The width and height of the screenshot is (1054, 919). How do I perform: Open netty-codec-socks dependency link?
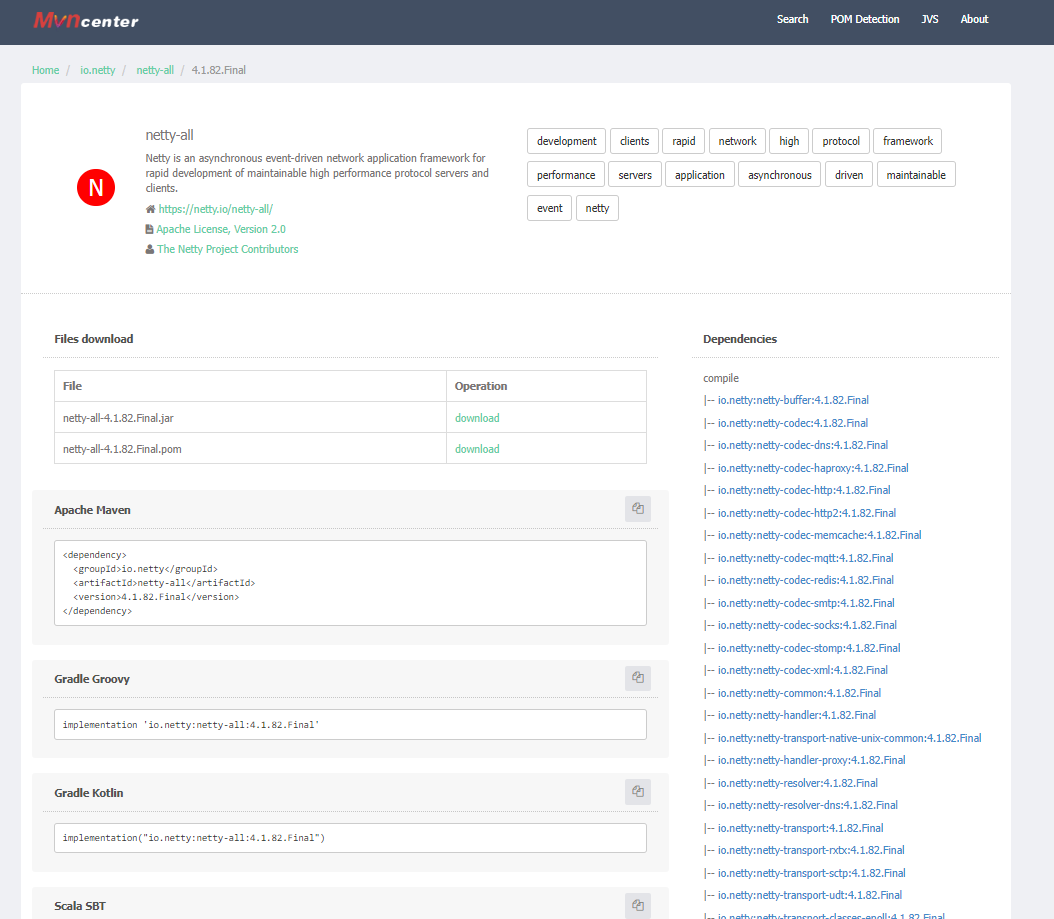807,625
